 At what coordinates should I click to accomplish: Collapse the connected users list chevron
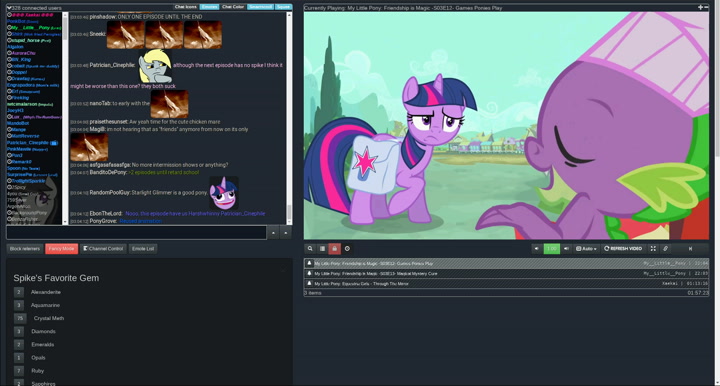[9, 8]
